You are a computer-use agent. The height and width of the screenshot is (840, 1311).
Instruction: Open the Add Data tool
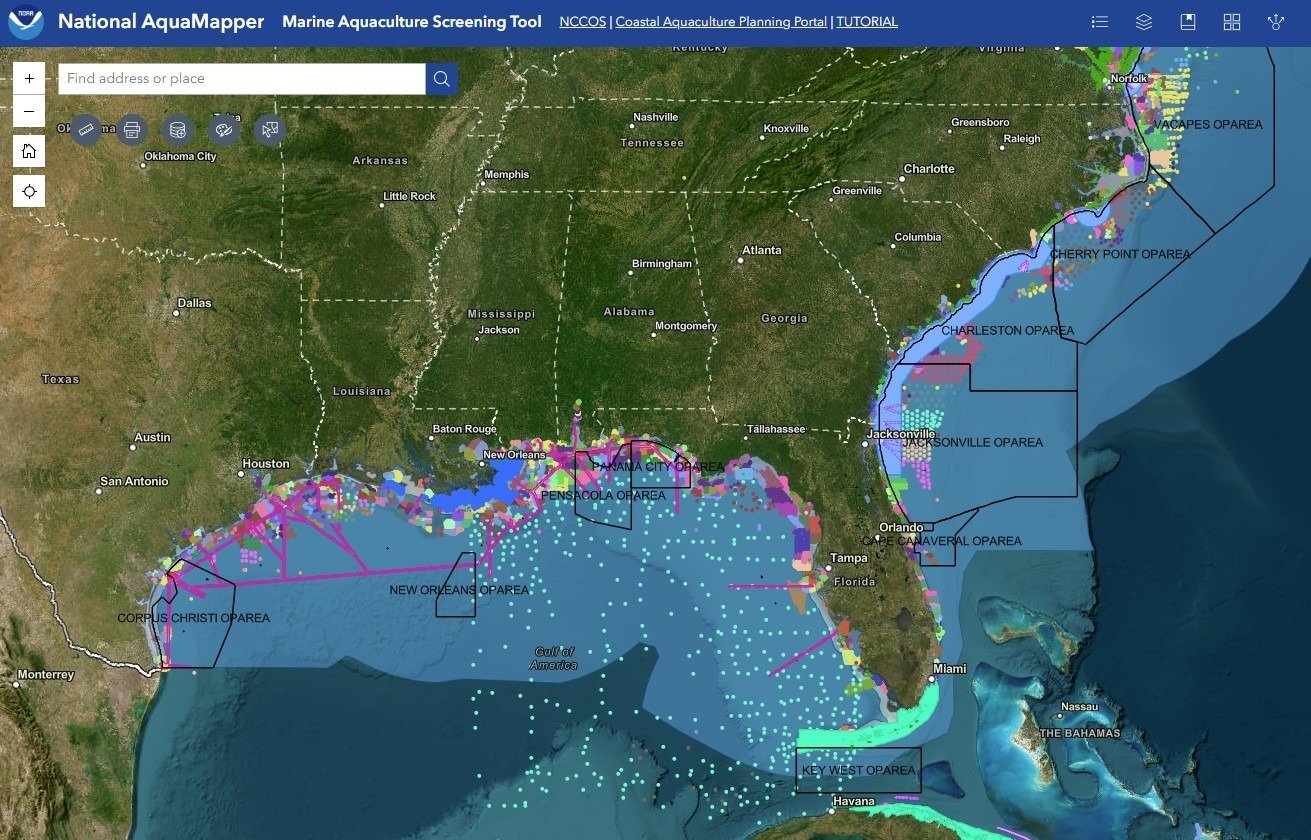(178, 129)
